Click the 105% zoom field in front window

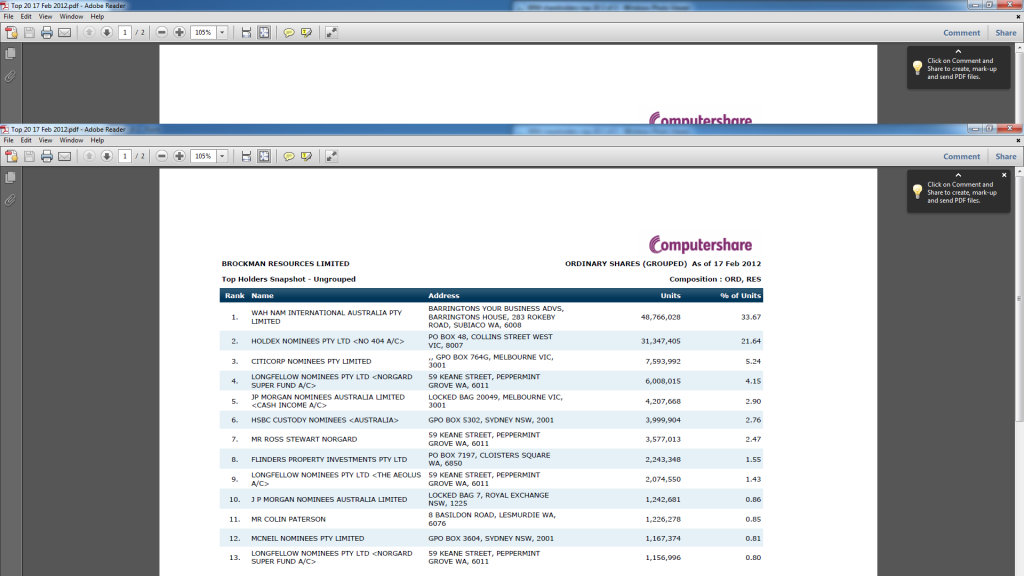click(x=203, y=156)
